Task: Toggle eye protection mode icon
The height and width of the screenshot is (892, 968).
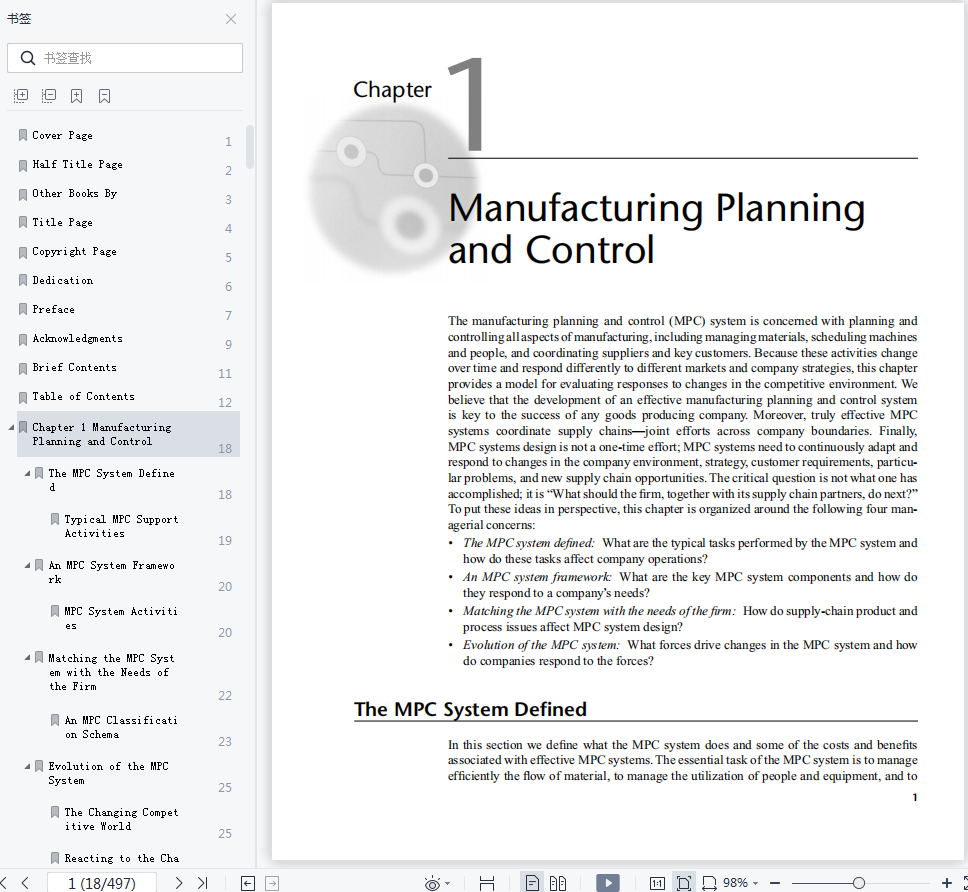Action: click(432, 883)
